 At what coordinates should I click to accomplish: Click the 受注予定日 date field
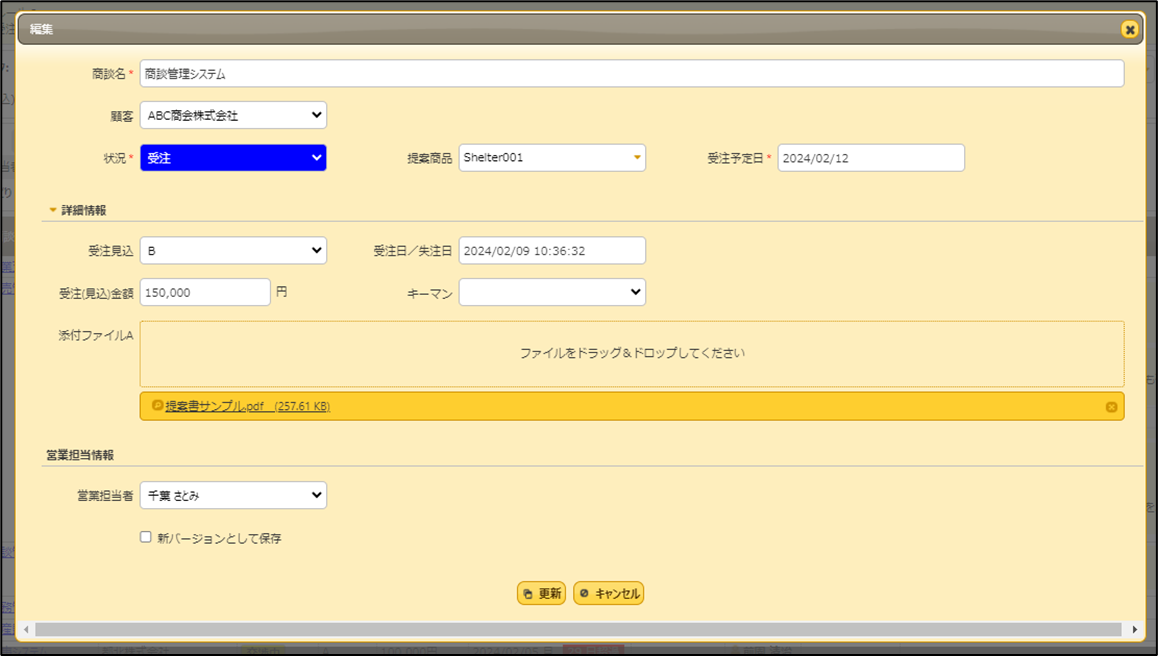coord(871,158)
